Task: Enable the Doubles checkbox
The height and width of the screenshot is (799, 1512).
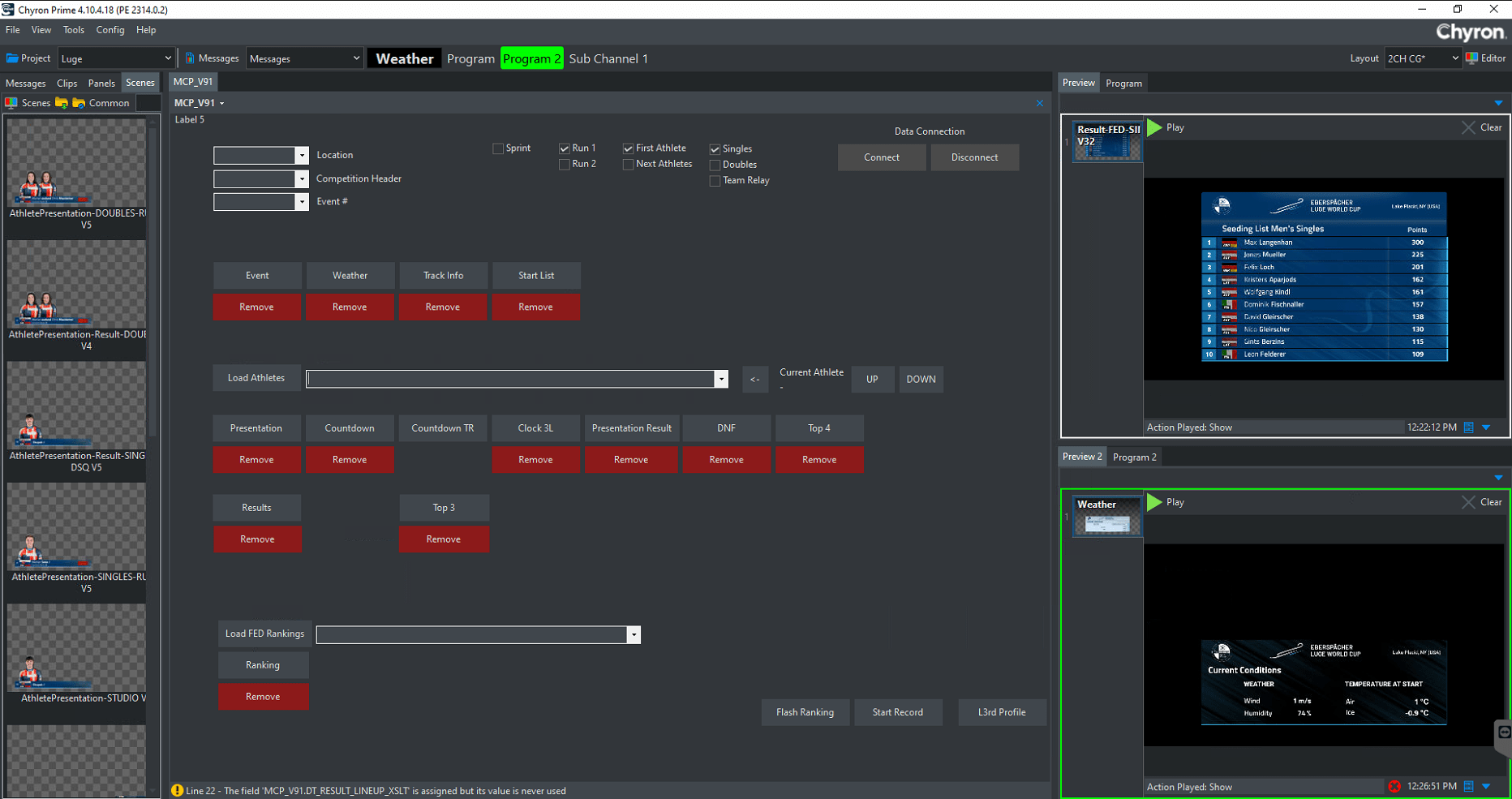Action: click(715, 165)
